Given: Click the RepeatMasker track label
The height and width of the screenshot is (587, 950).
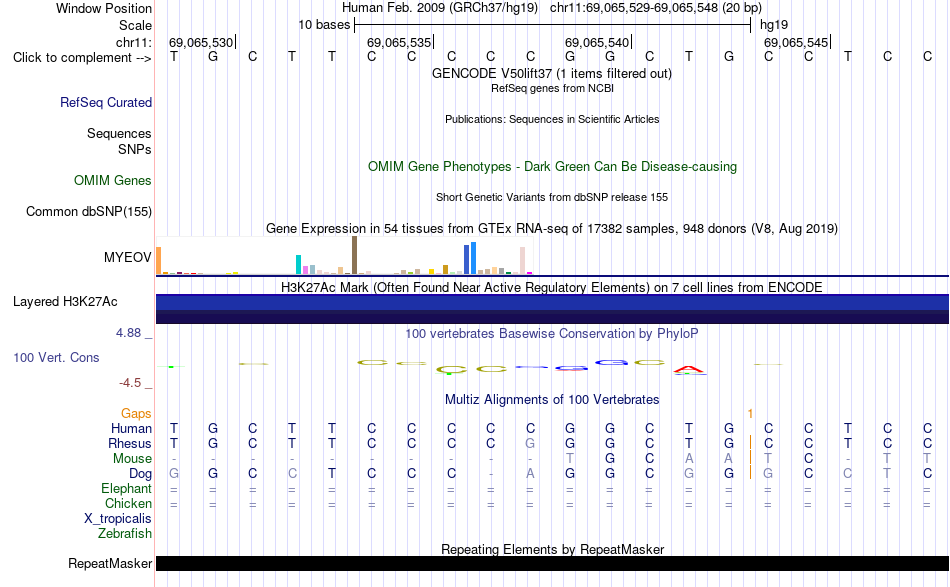Looking at the screenshot, I should pyautogui.click(x=110, y=563).
